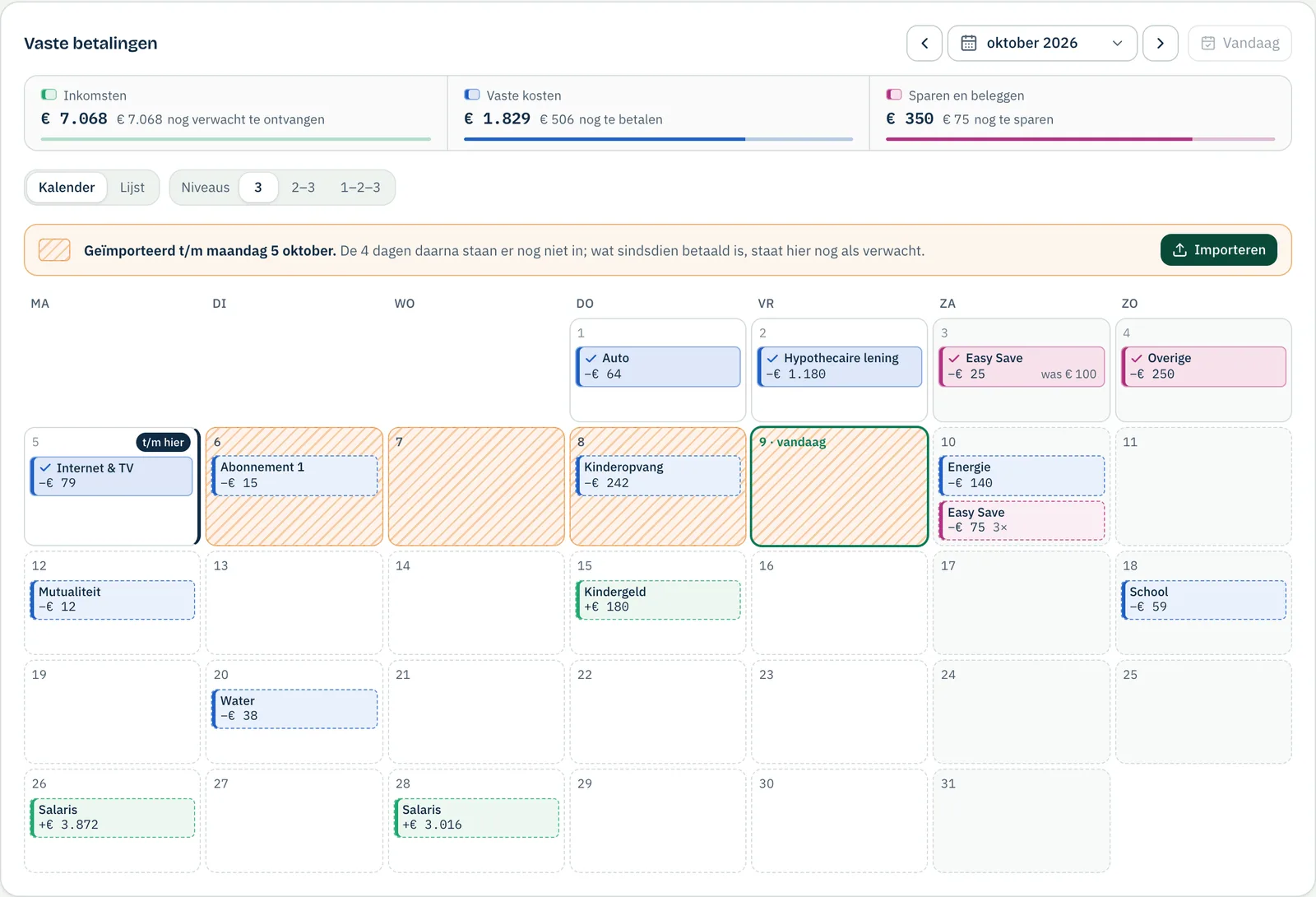Open the Kindergeld income entry
The width and height of the screenshot is (1316, 897).
coord(659,600)
